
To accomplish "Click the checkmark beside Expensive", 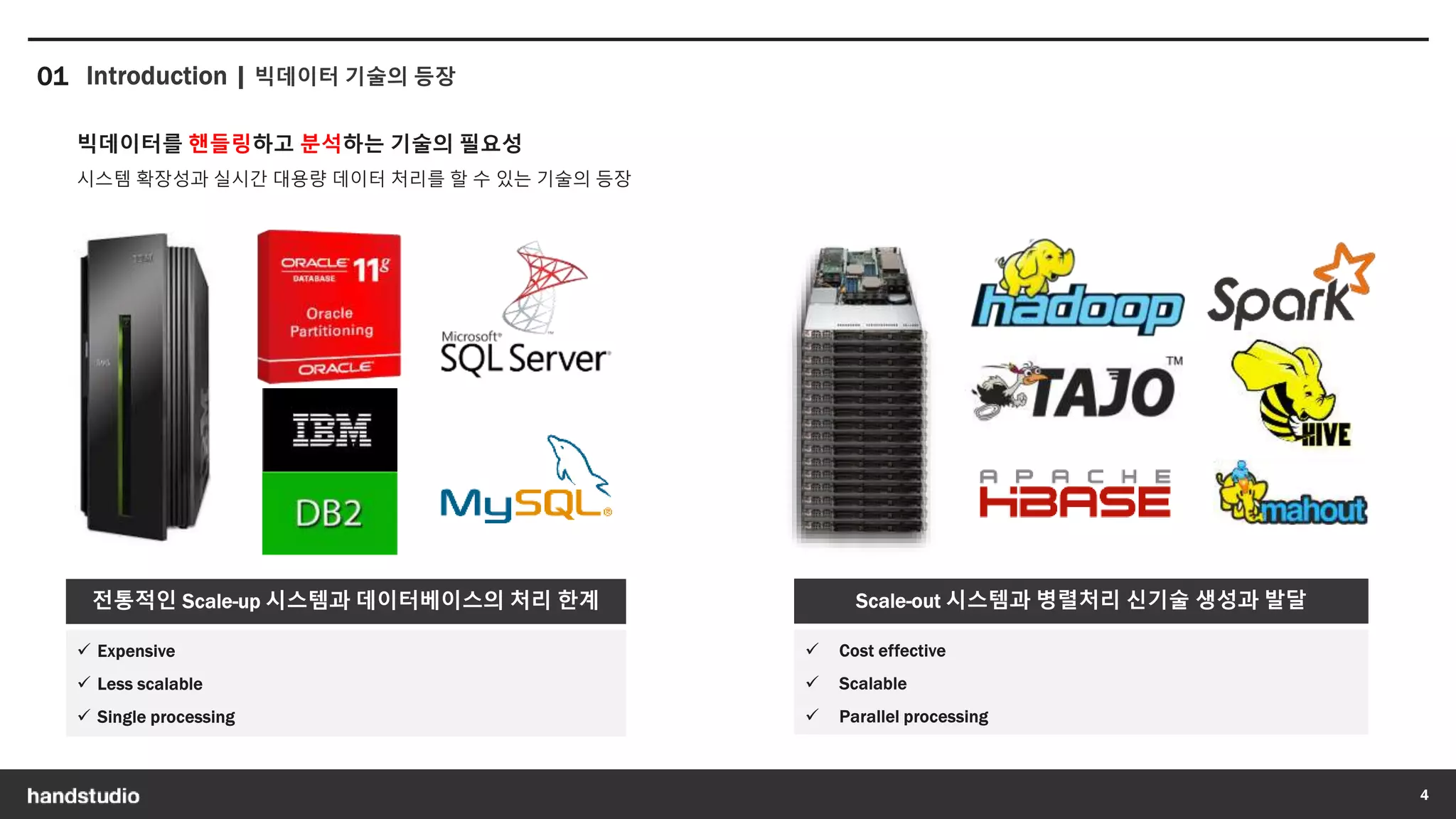I will [x=84, y=650].
